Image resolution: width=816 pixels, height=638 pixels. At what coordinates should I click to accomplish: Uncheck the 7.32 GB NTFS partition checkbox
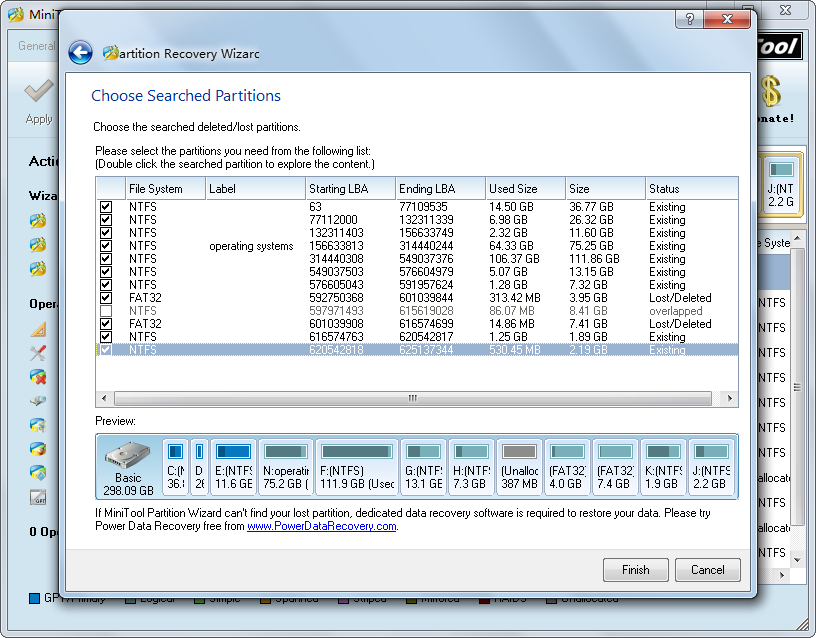[x=106, y=285]
